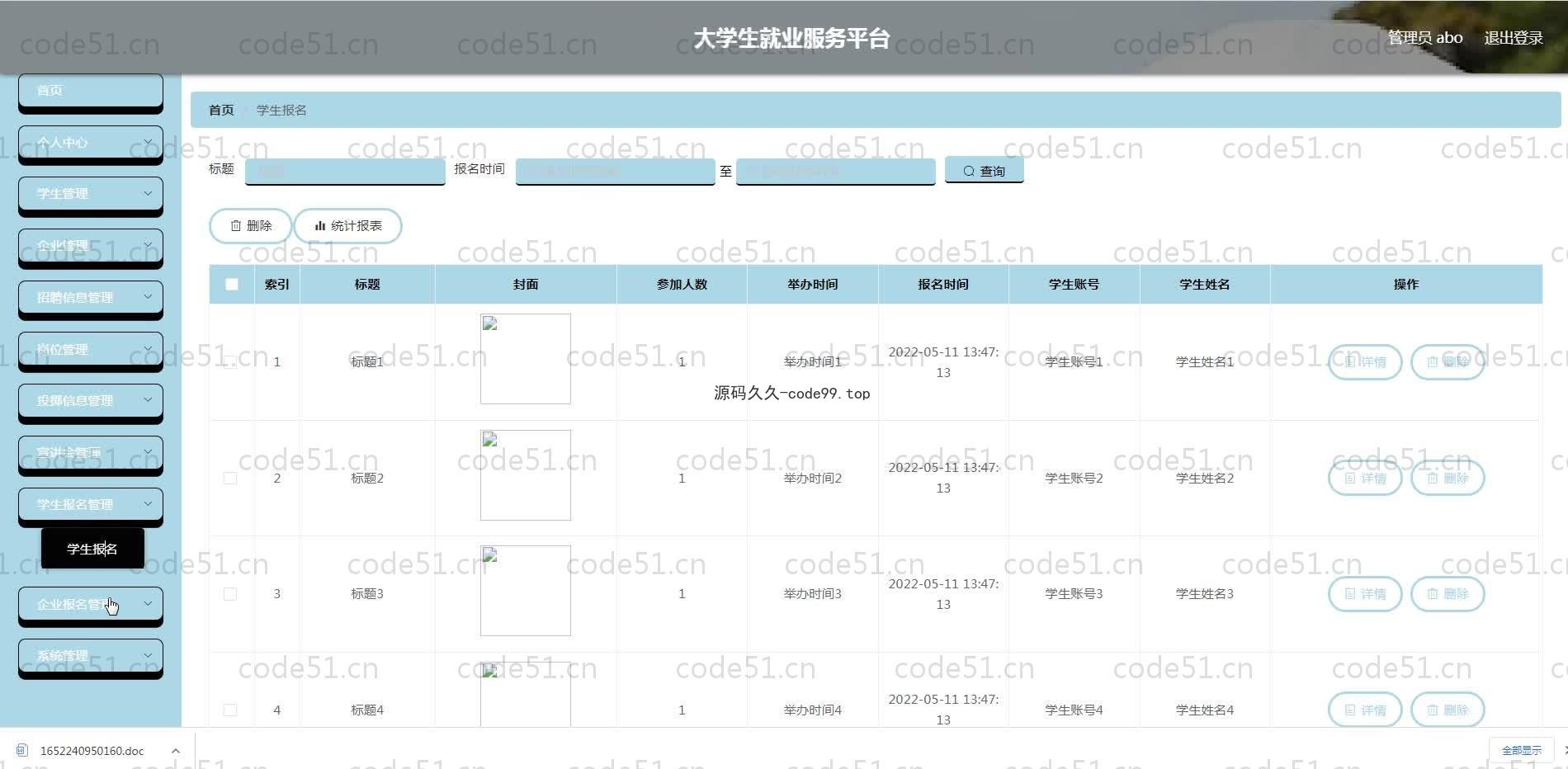The width and height of the screenshot is (1568, 769).
Task: Click the 退出登录 logout link
Action: tap(1514, 38)
